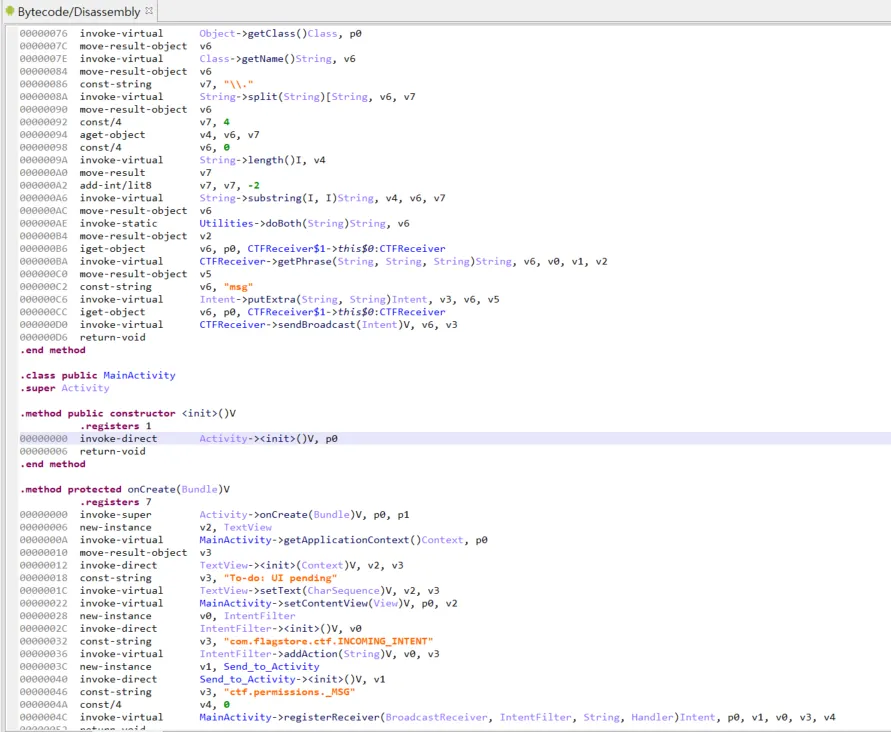The height and width of the screenshot is (732, 891).
Task: Click the .super Activity class reference
Action: click(85, 388)
